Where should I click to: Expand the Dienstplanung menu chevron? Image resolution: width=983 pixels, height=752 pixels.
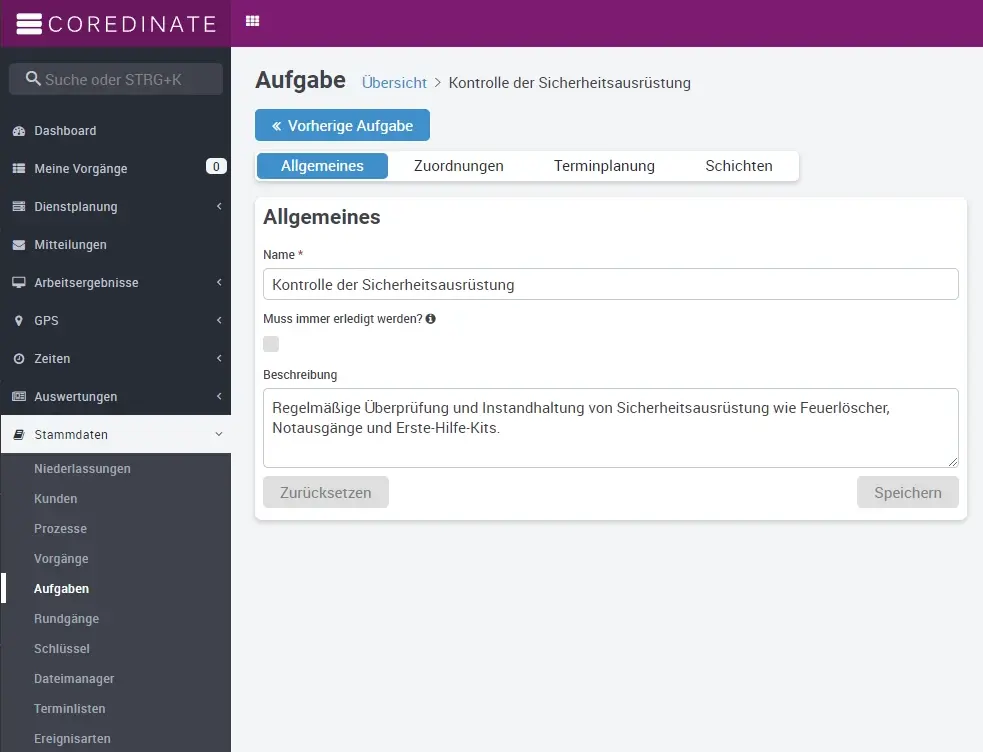tap(218, 207)
